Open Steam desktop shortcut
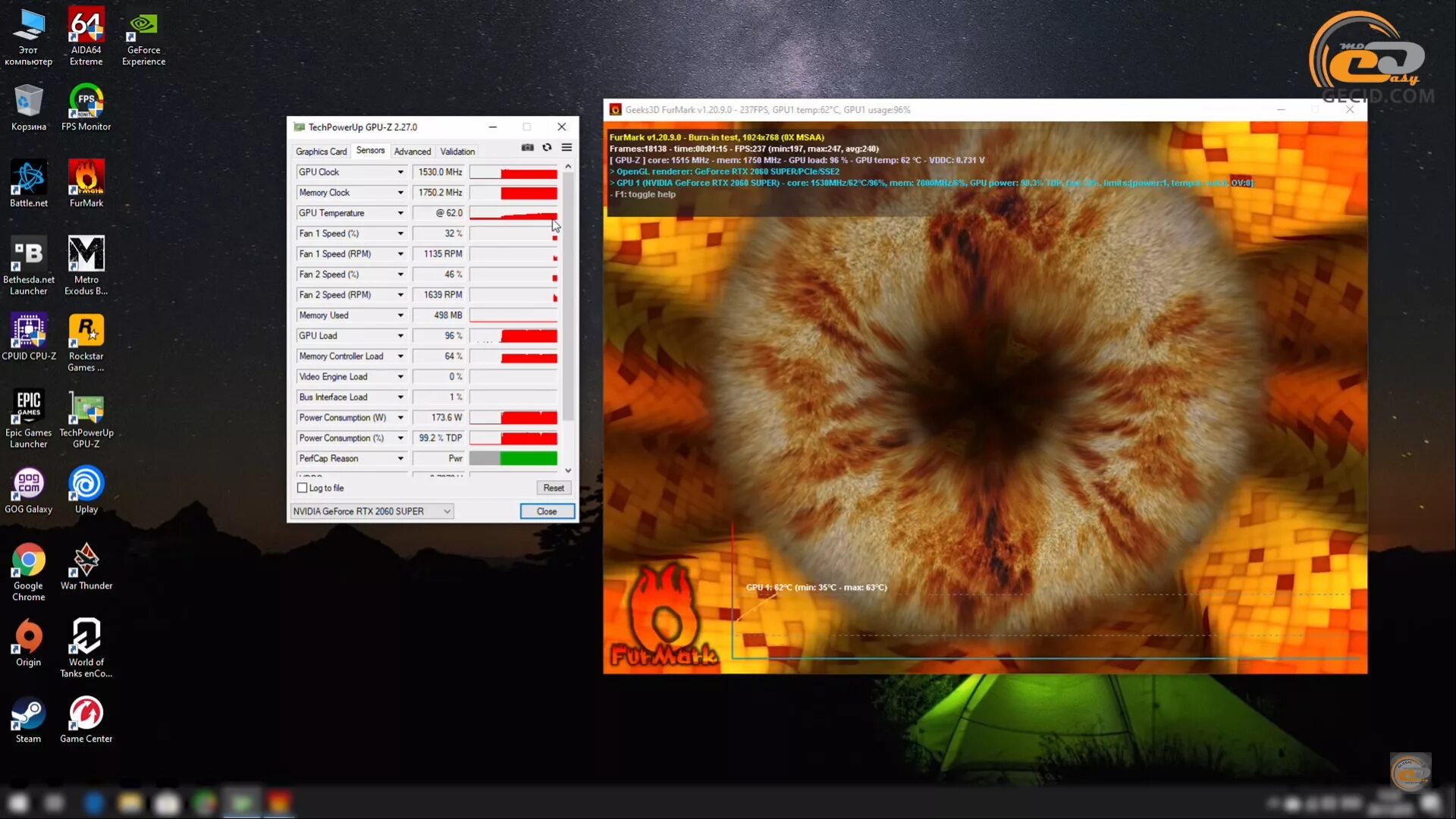1456x819 pixels. tap(29, 719)
